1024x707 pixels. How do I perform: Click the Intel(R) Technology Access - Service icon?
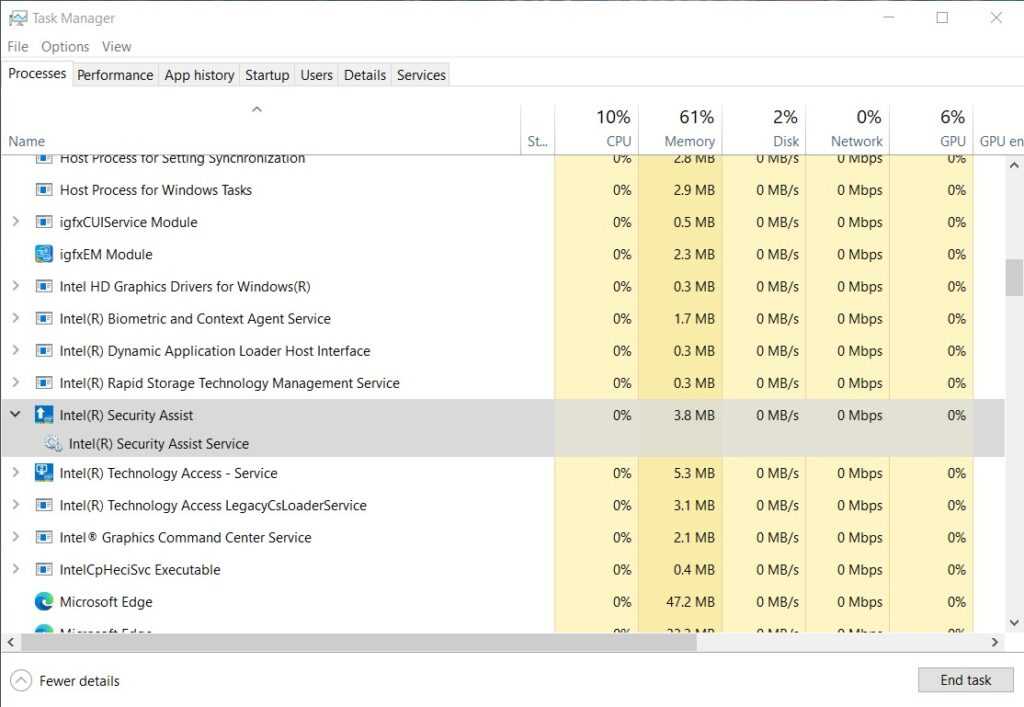[44, 473]
